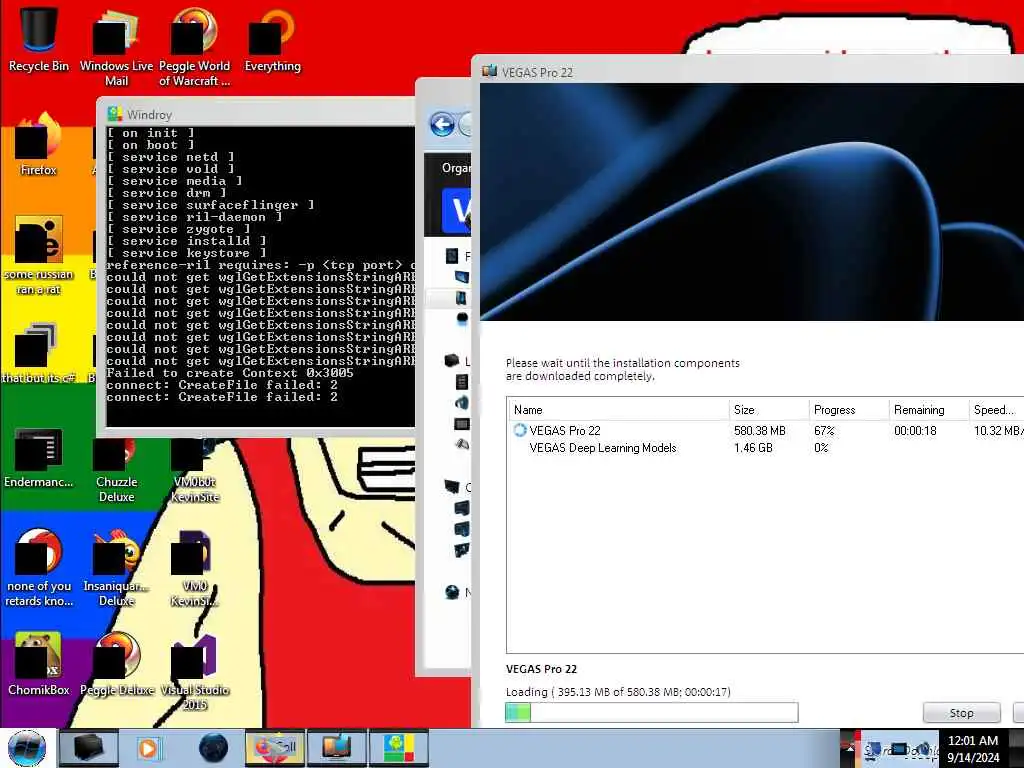
Task: Stop the VEGAS Pro 22 download
Action: [x=961, y=712]
